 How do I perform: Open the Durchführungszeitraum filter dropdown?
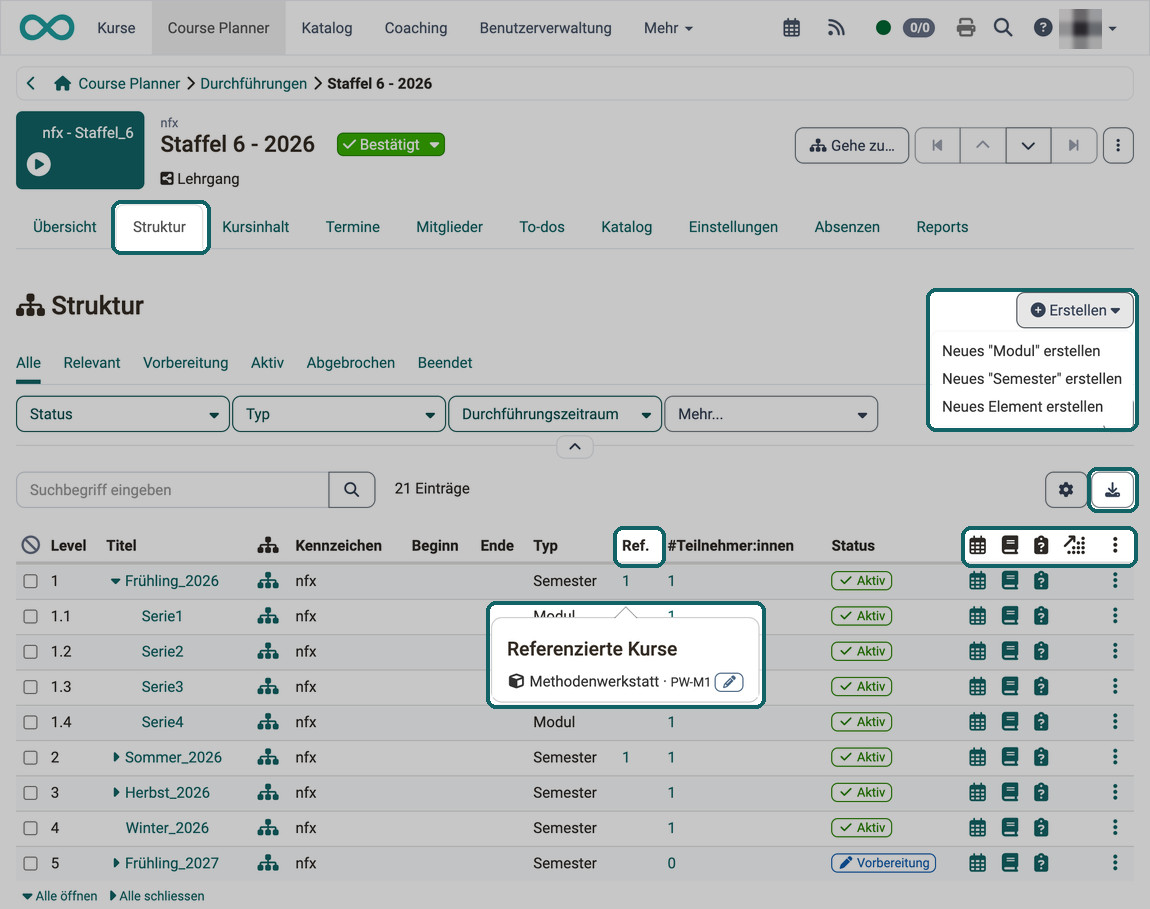point(555,415)
